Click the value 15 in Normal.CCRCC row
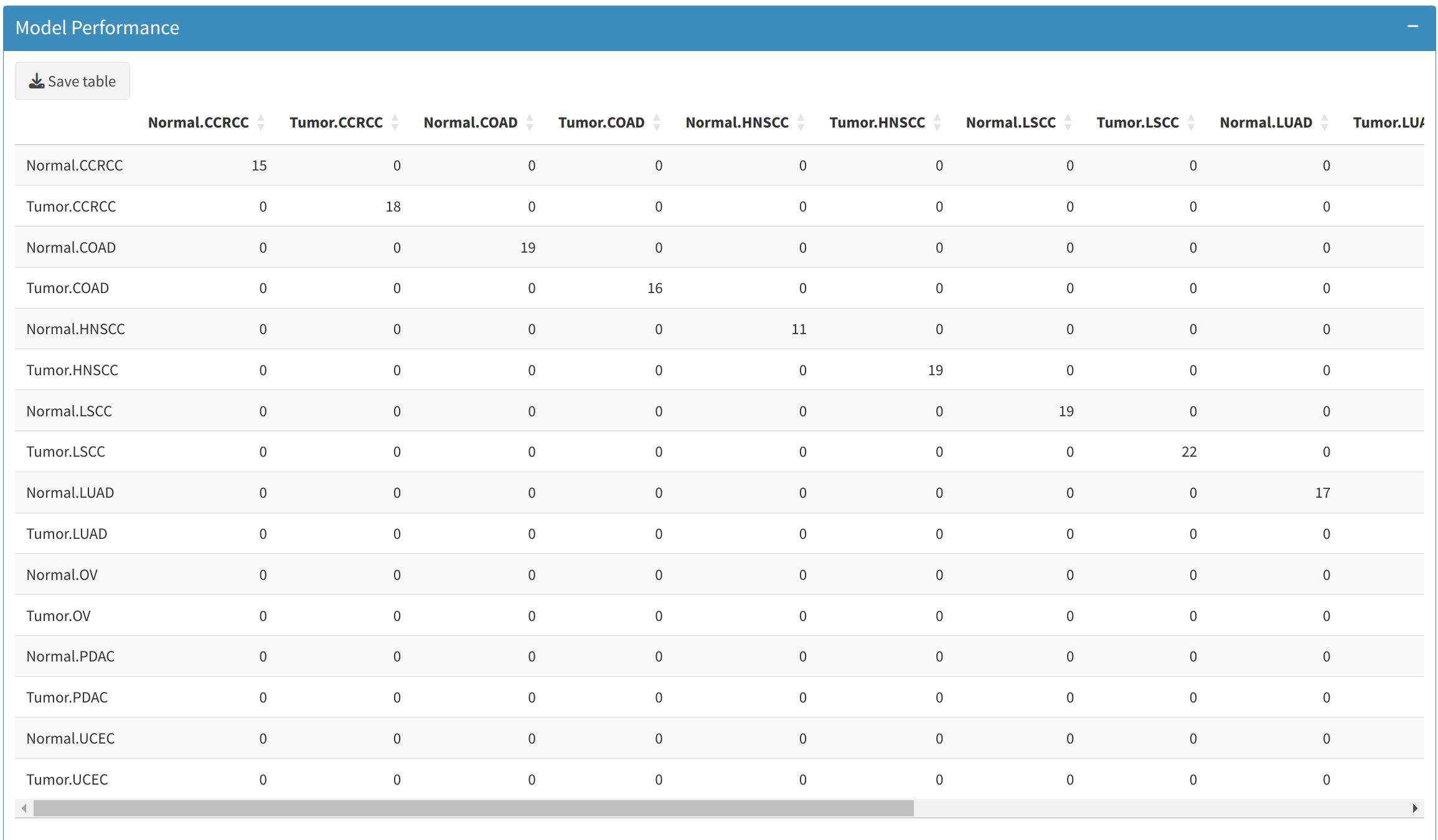Viewport: 1438px width, 840px height. tap(259, 166)
